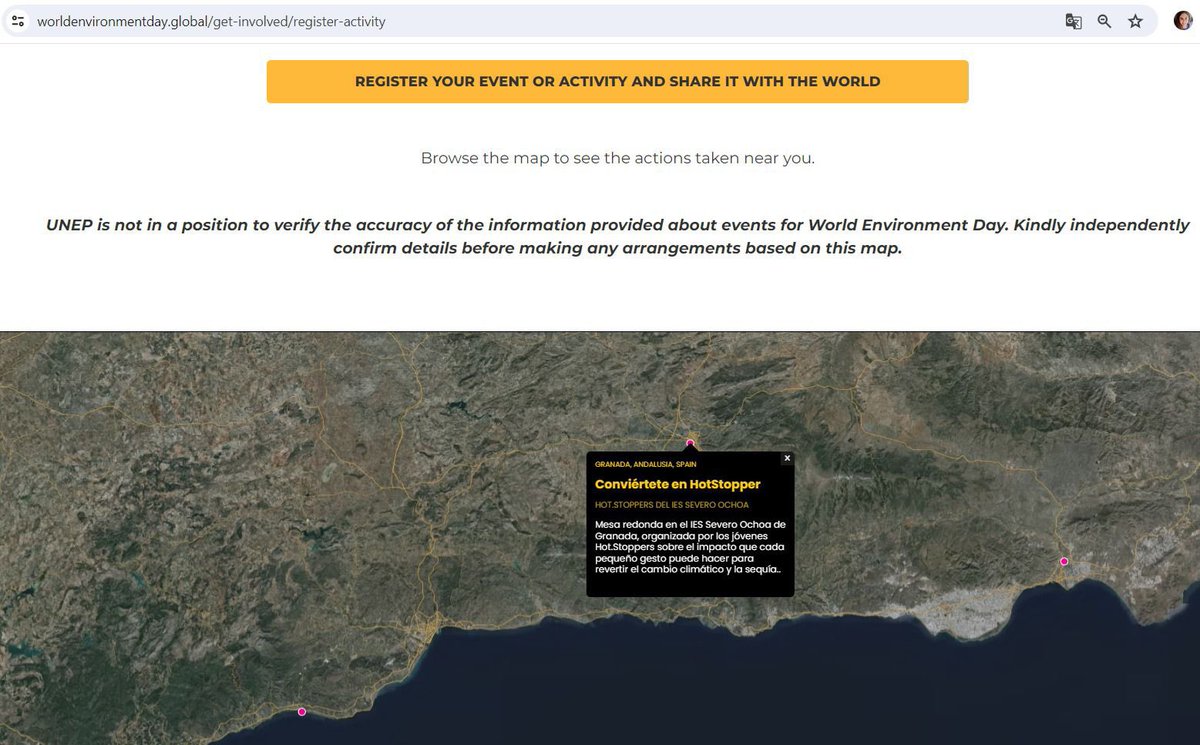Open the zoom magnifier icon in address bar
Image resolution: width=1200 pixels, height=745 pixels.
coord(1104,21)
